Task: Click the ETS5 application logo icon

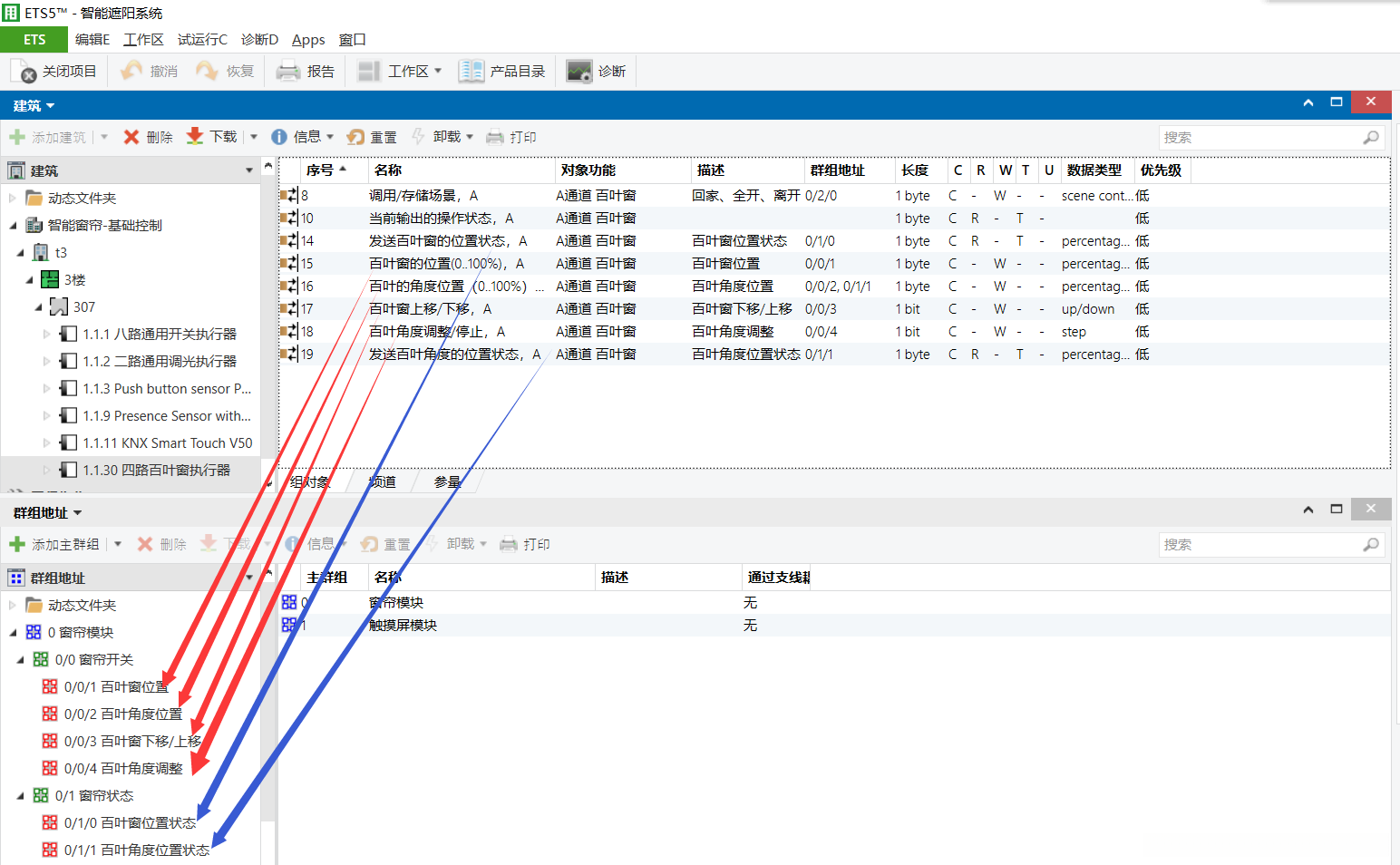Action: click(x=11, y=13)
